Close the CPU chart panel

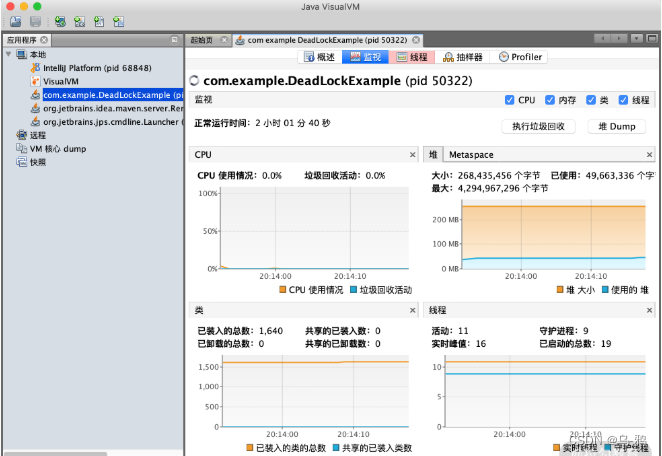pyautogui.click(x=412, y=155)
